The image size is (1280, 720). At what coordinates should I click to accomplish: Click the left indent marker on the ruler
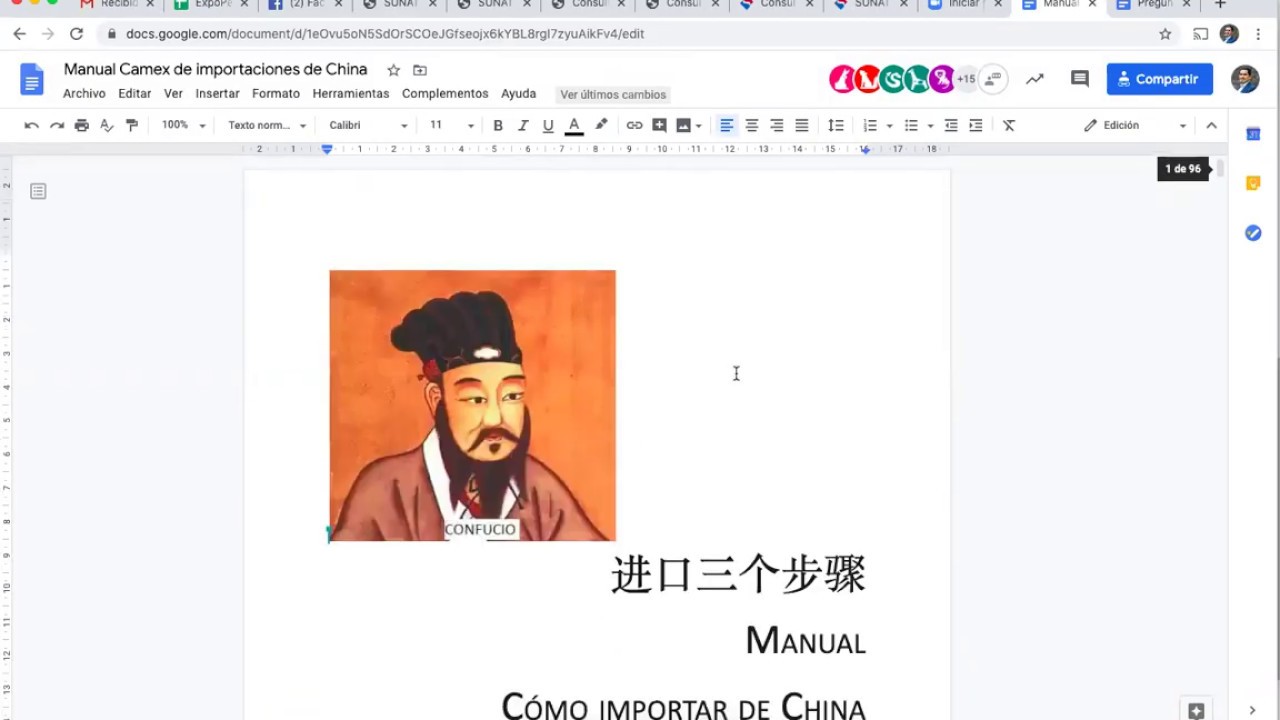327,149
